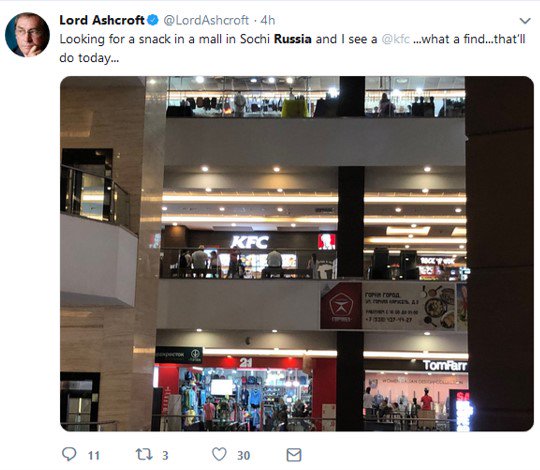Viewport: 540px width, 470px height.
Task: Open the @LordAshcroft handle link
Action: [206, 20]
